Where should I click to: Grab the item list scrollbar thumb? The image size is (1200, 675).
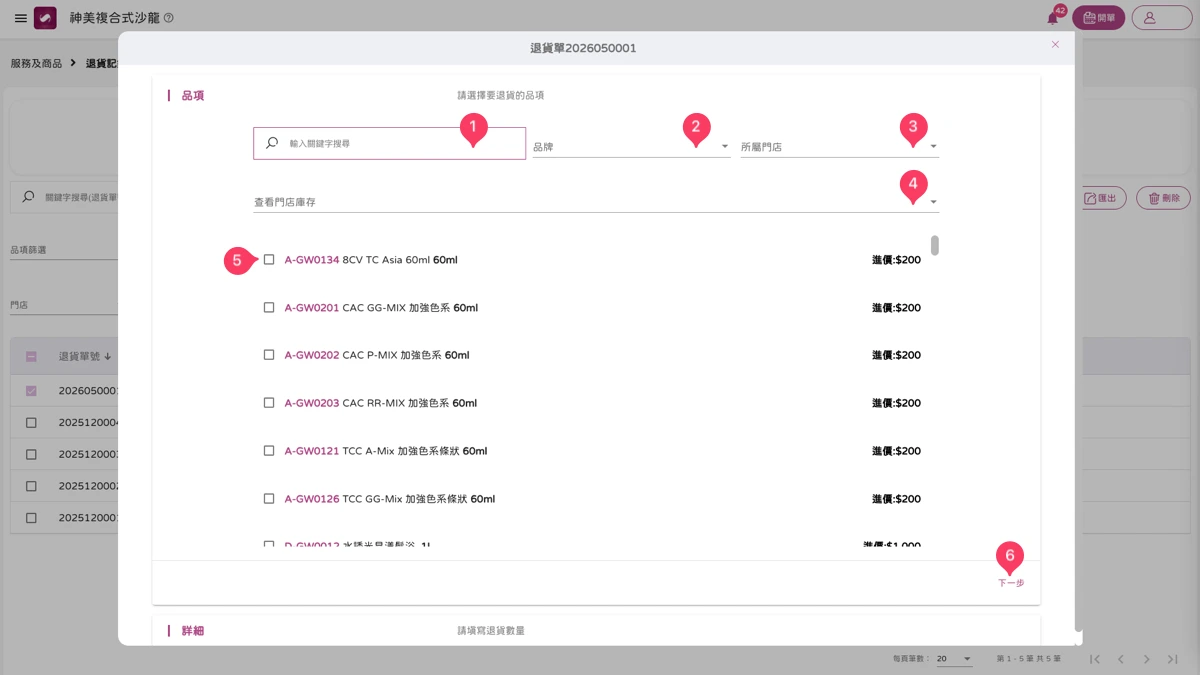[x=935, y=246]
